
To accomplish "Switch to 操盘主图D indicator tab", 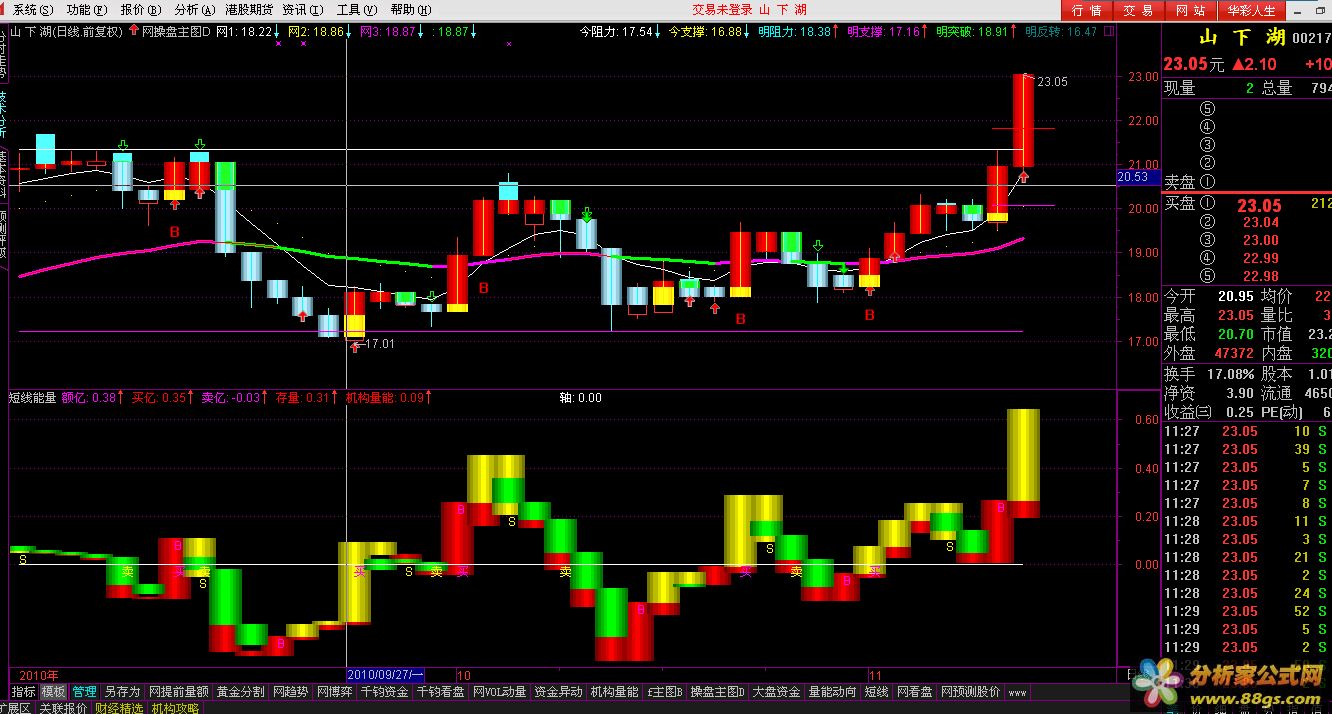I will point(718,691).
